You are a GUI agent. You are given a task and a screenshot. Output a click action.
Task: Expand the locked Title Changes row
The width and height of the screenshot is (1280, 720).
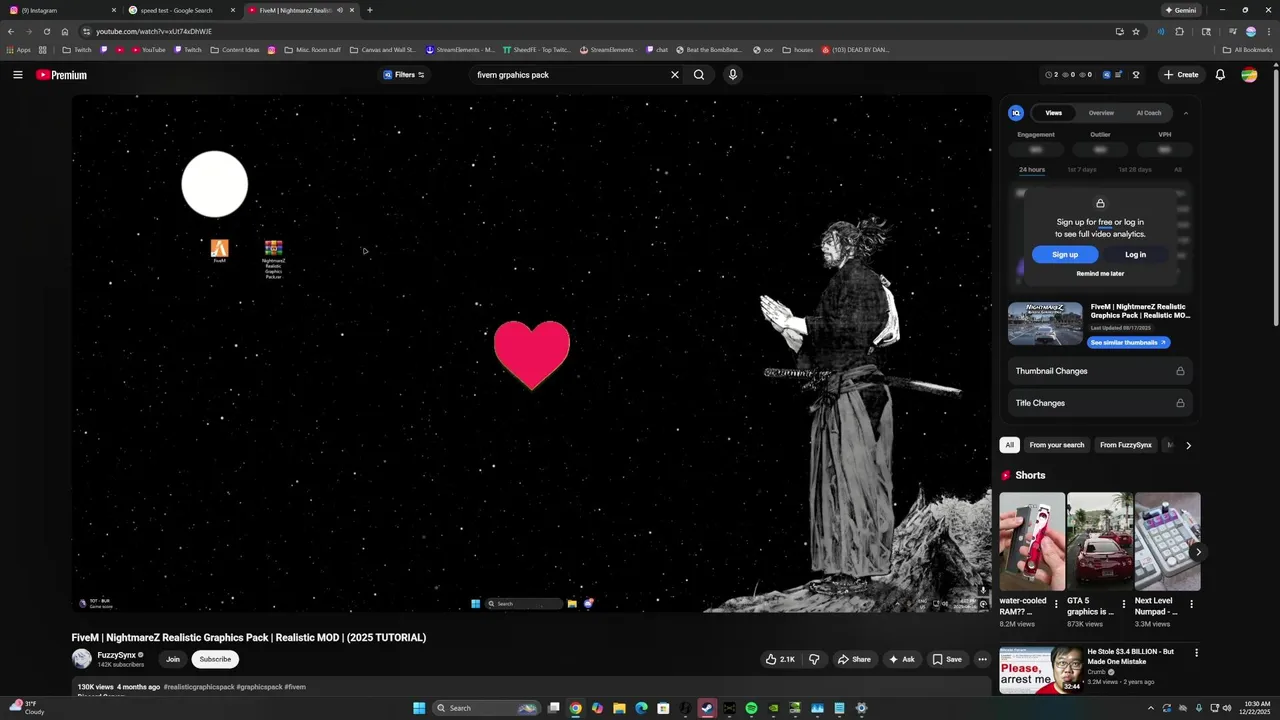[1100, 403]
